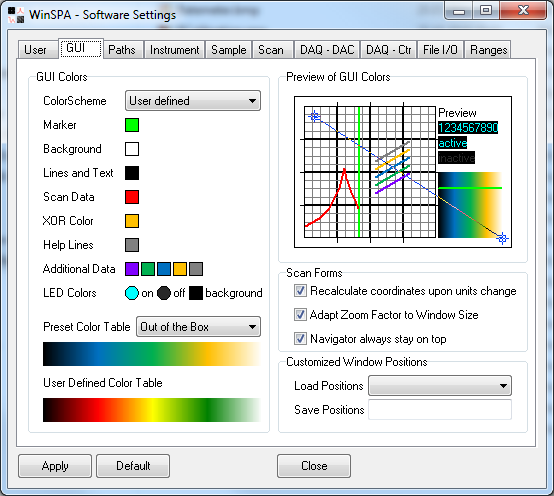Maximize the Software Settings window
The image size is (554, 496).
pyautogui.click(x=486, y=11)
